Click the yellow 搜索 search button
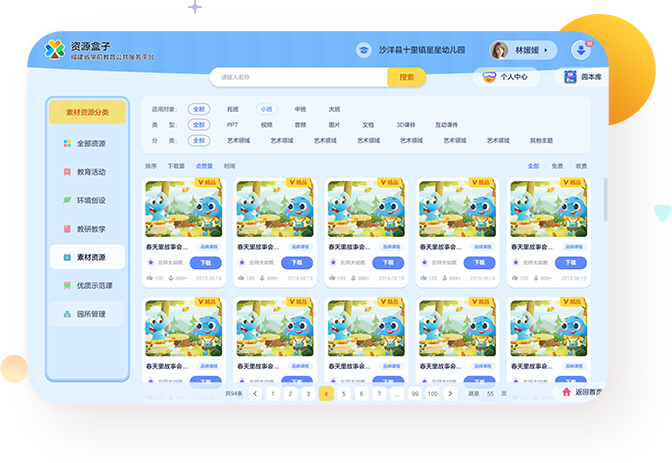672x463 pixels. [406, 77]
